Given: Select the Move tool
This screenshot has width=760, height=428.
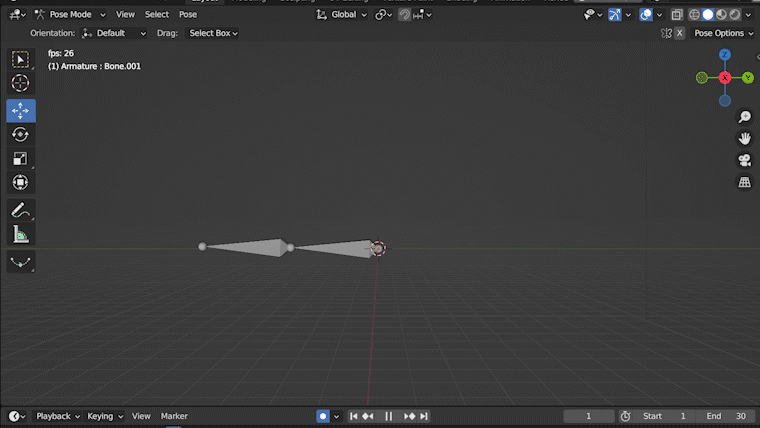Looking at the screenshot, I should 20,111.
